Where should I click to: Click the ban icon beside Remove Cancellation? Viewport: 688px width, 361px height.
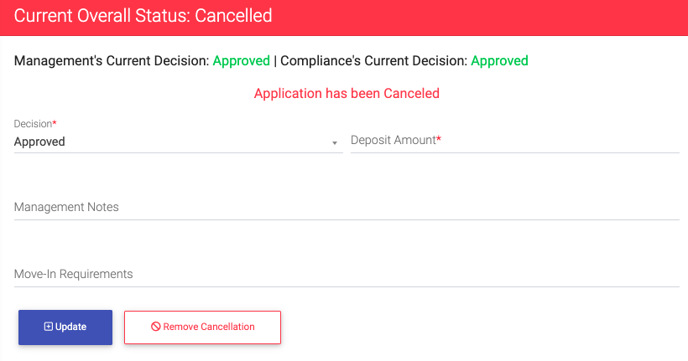(156, 326)
